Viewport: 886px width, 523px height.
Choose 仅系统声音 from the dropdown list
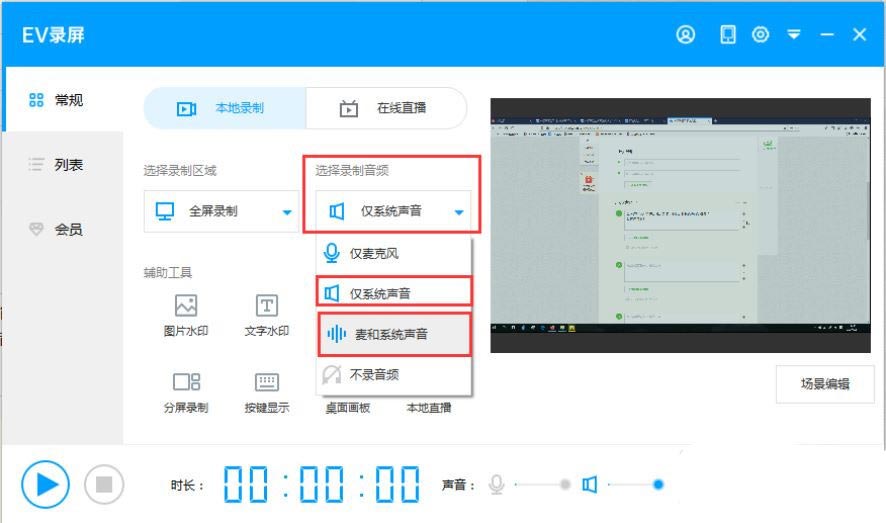click(x=393, y=293)
